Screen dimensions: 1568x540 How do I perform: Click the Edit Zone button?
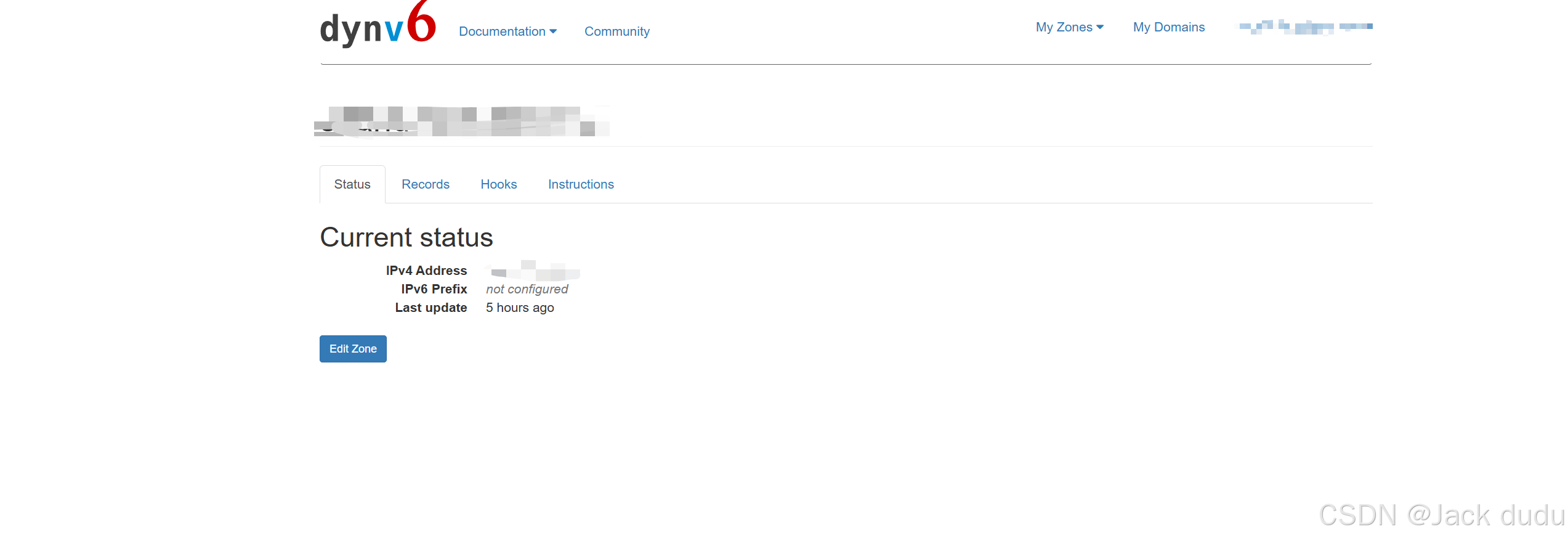pos(353,349)
